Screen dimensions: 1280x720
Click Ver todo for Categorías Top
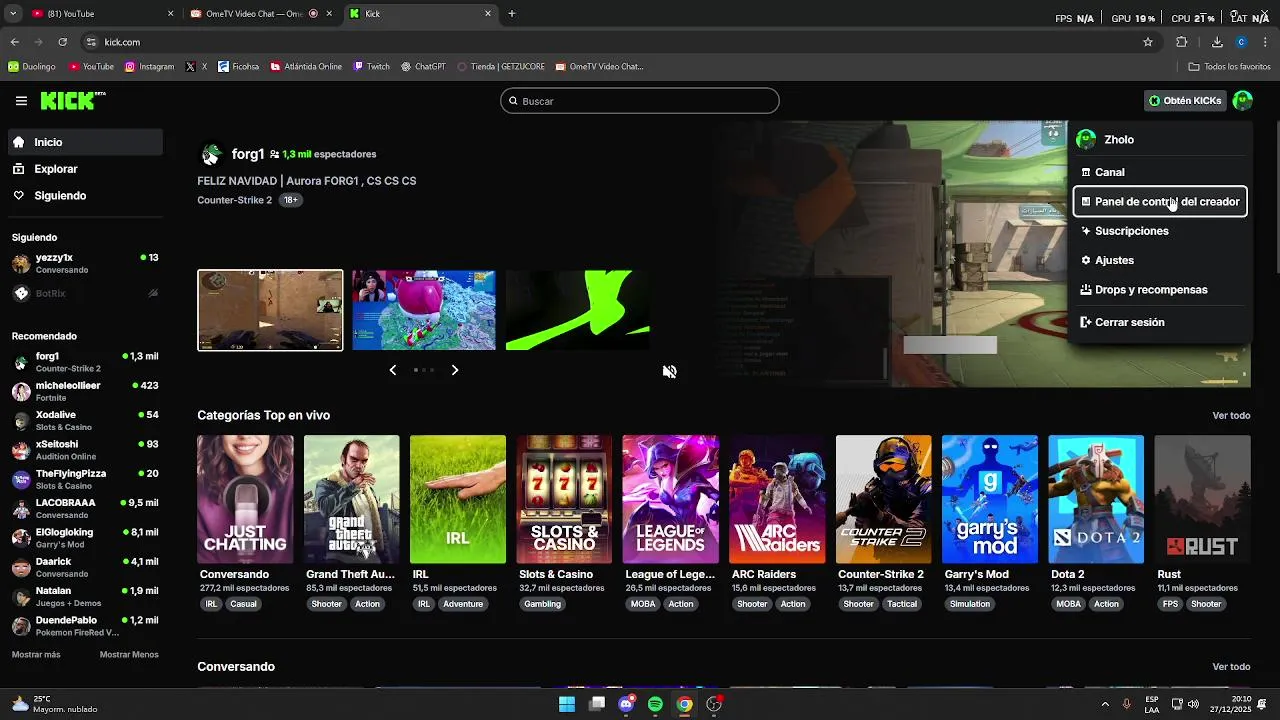[x=1231, y=415]
